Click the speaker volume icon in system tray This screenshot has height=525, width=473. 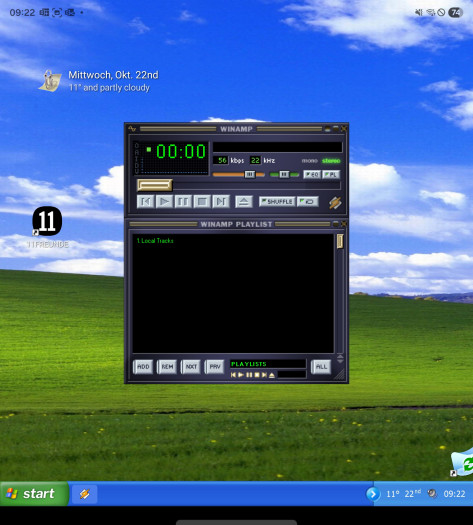pos(432,494)
